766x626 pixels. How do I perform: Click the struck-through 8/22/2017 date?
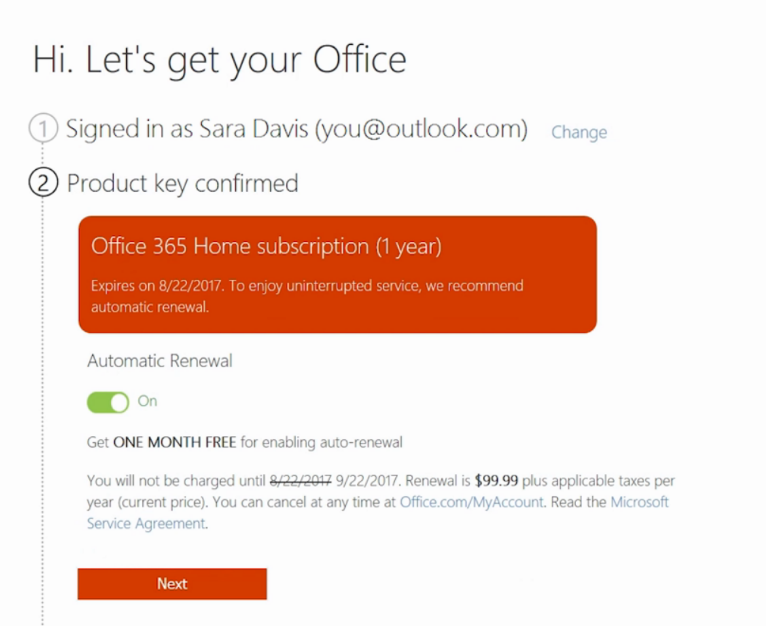[x=303, y=481]
